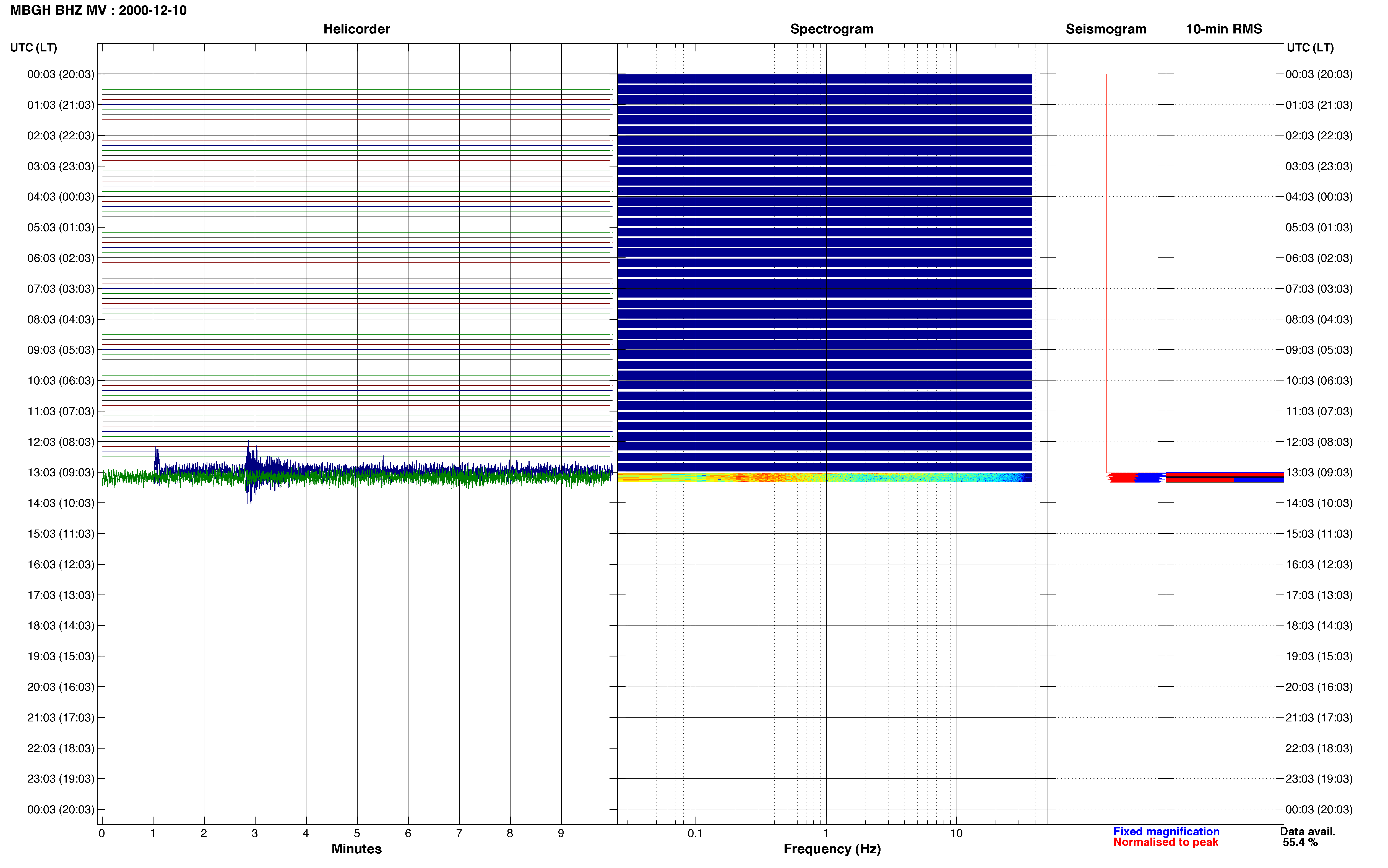Click 19:03 (15:03) beside the 10-min RMS panel
The height and width of the screenshot is (868, 1388).
tap(1319, 656)
